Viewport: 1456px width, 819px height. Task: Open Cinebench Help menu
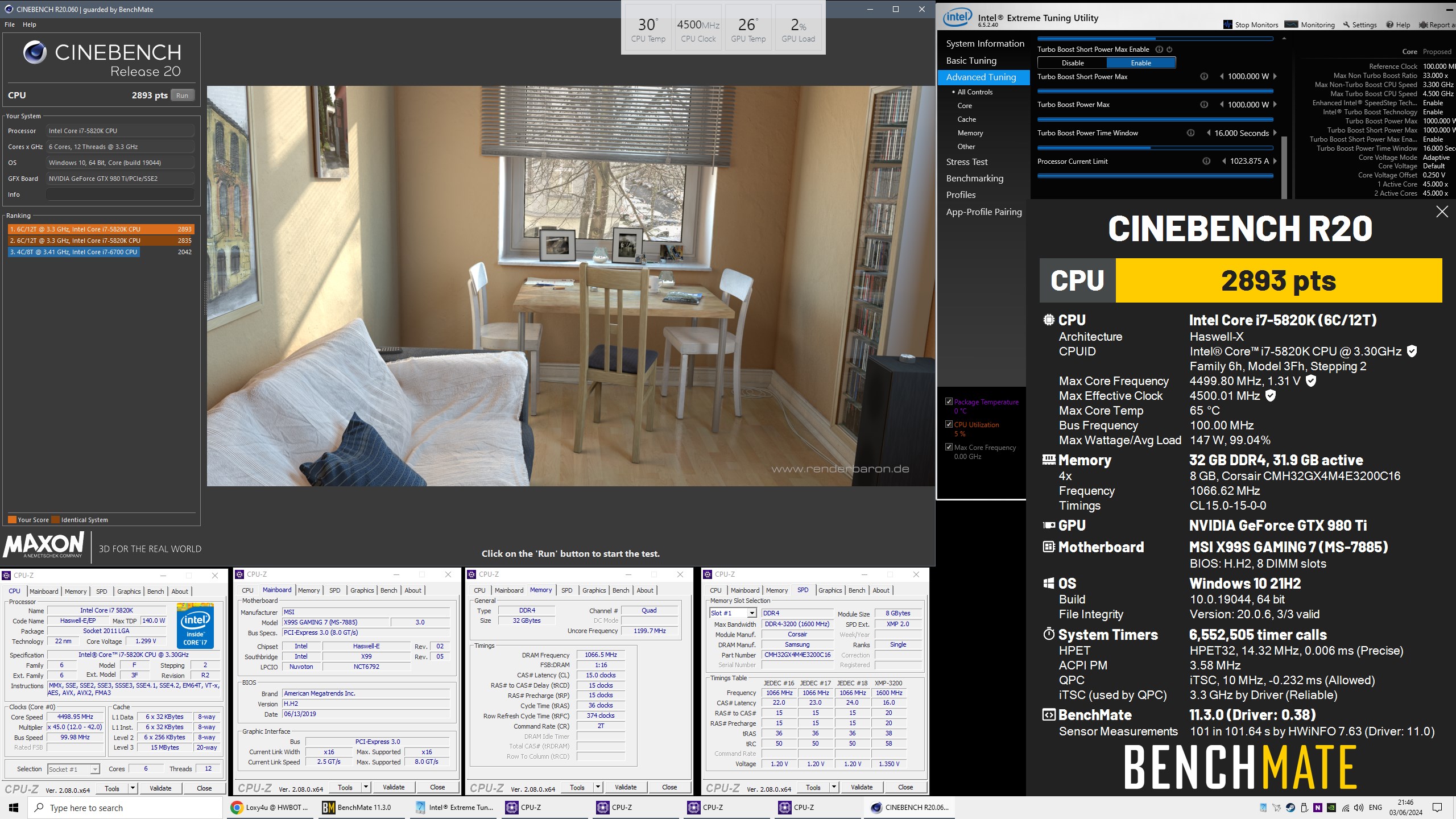click(30, 24)
